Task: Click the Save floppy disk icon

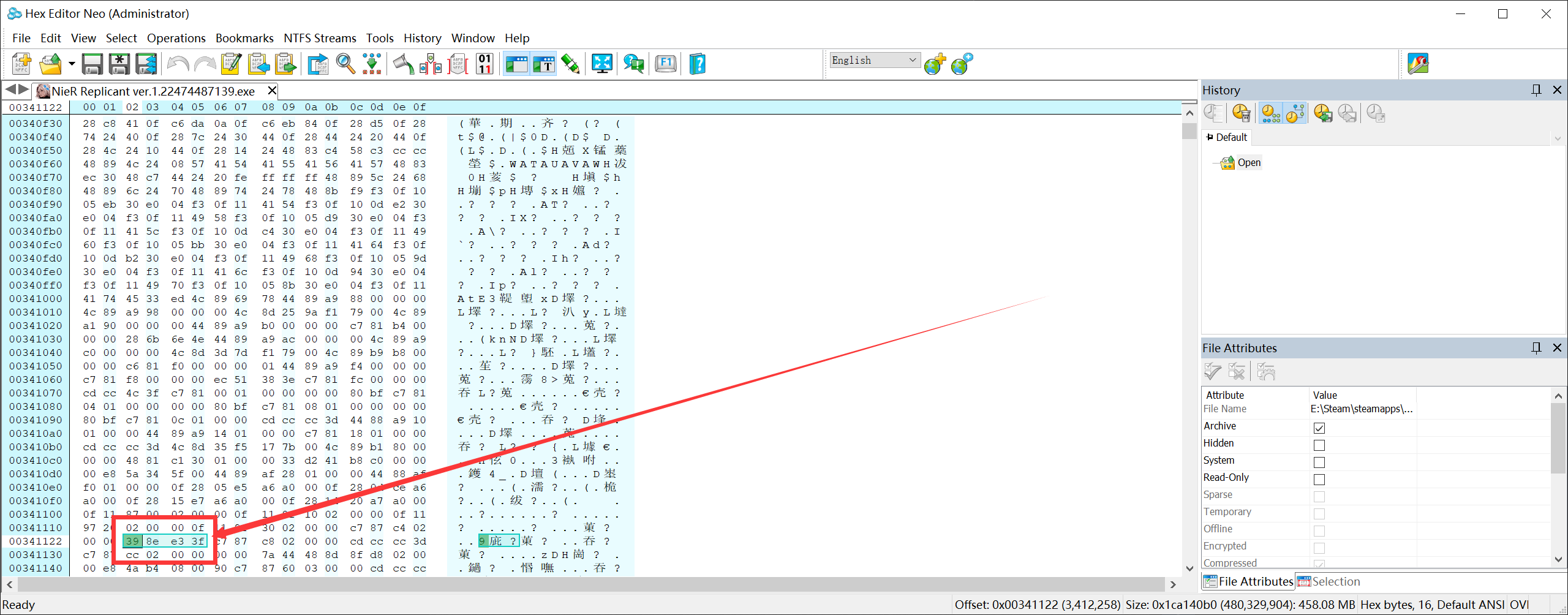Action: [x=92, y=64]
